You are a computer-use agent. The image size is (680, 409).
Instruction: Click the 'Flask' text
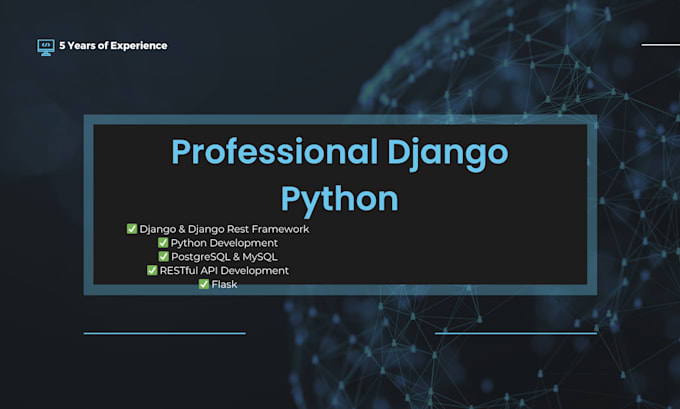point(224,285)
